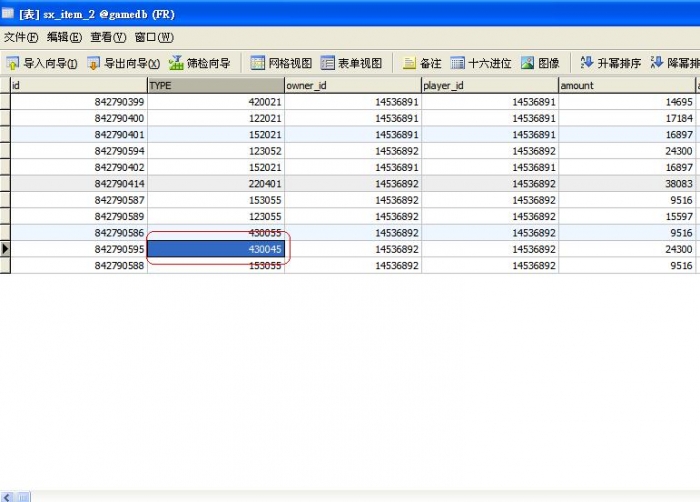Open the View (查看) menu
This screenshot has width=700, height=502.
coord(108,37)
